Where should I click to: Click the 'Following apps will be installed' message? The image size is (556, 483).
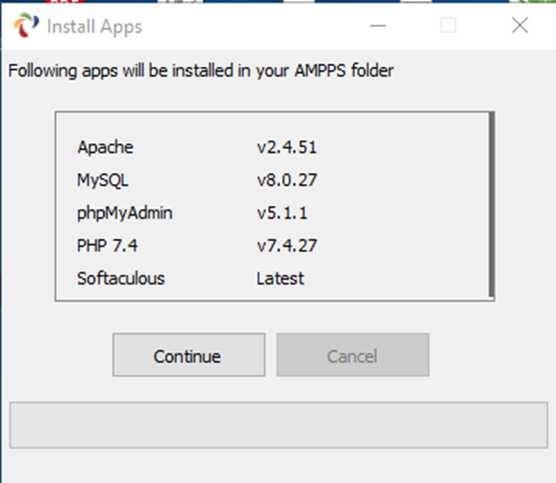[x=201, y=71]
